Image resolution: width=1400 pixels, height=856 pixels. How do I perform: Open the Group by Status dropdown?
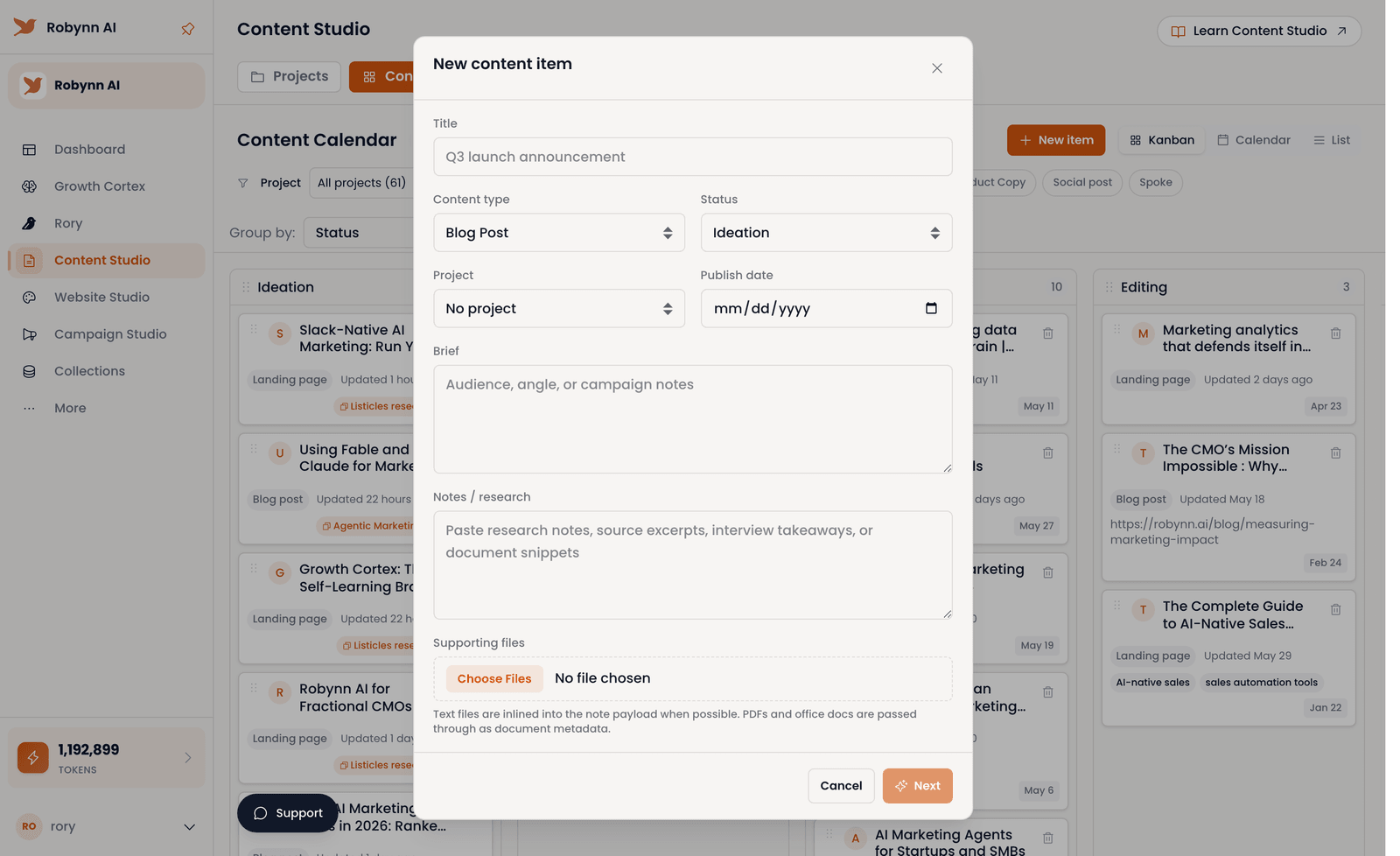(x=359, y=233)
